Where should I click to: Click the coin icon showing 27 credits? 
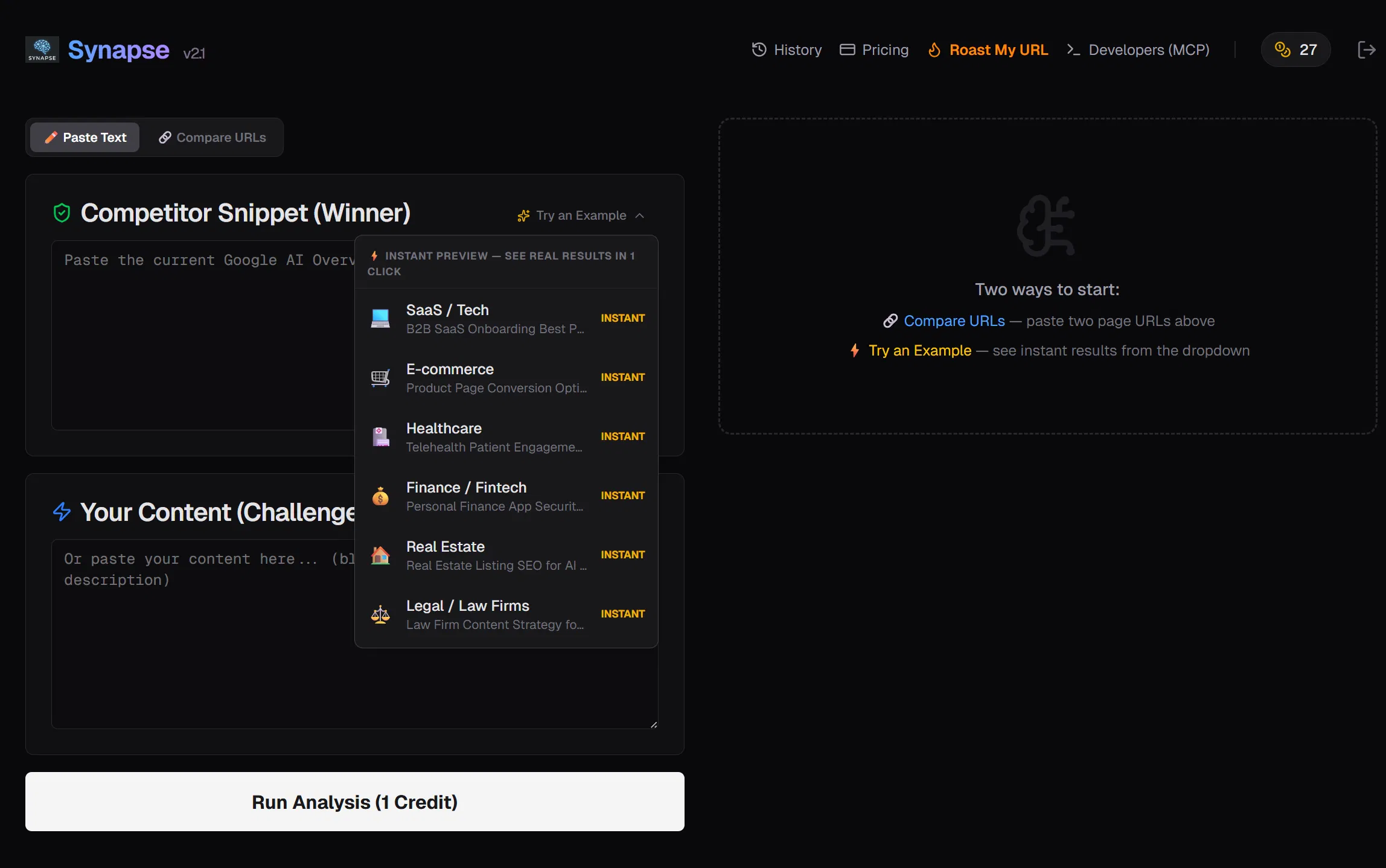tap(1282, 49)
